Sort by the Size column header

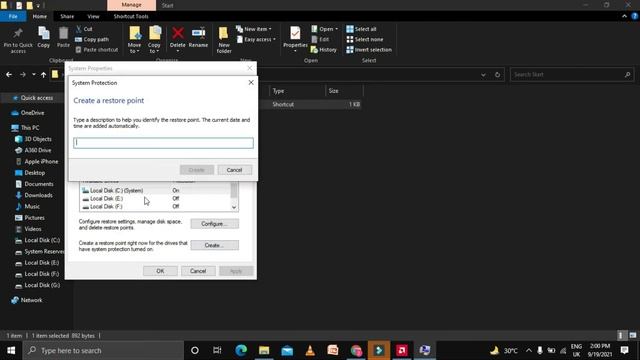344,91
